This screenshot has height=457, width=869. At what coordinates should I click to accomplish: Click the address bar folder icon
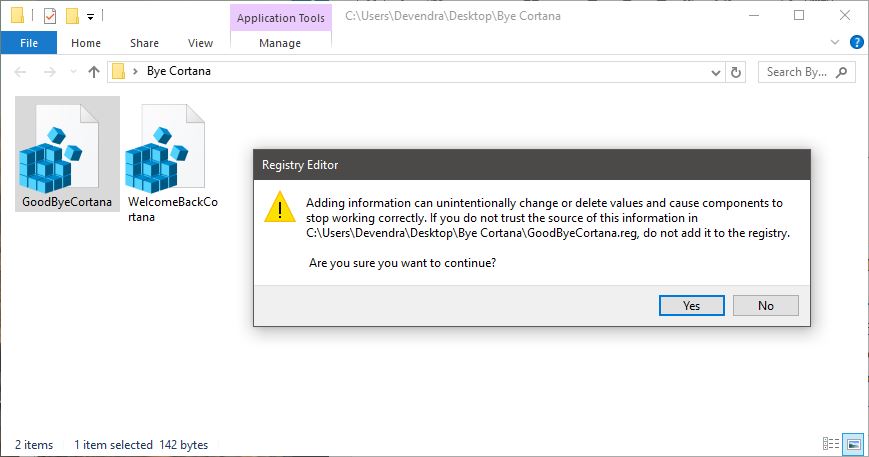click(118, 71)
